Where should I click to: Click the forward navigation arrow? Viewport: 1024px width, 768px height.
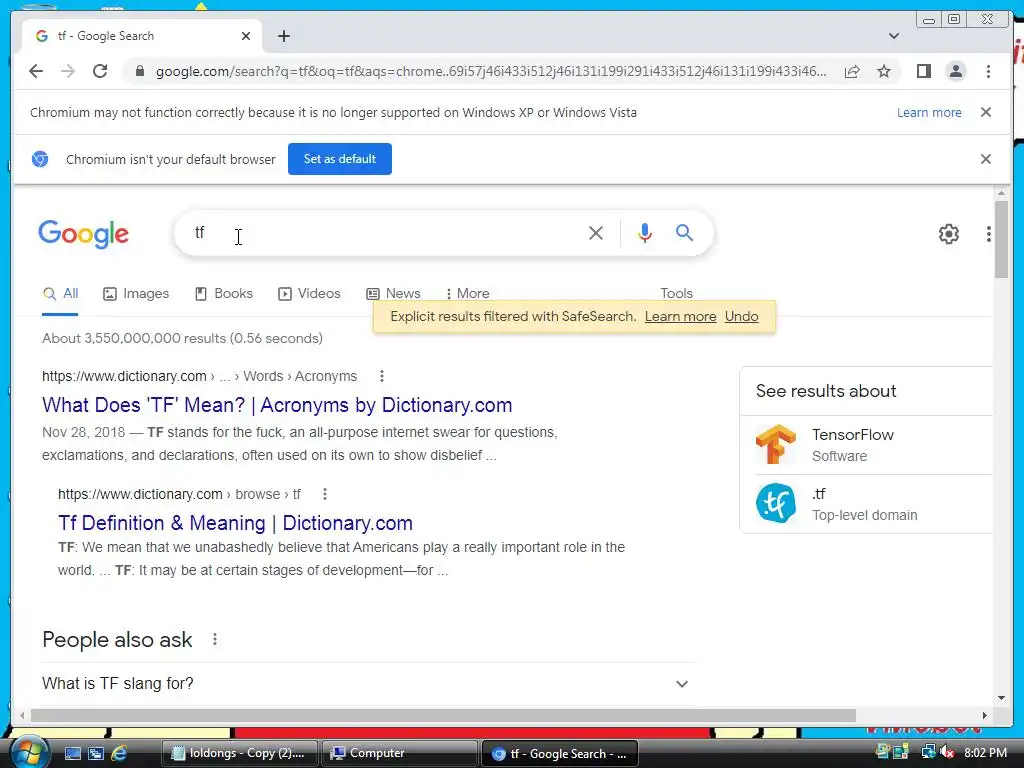pos(68,71)
